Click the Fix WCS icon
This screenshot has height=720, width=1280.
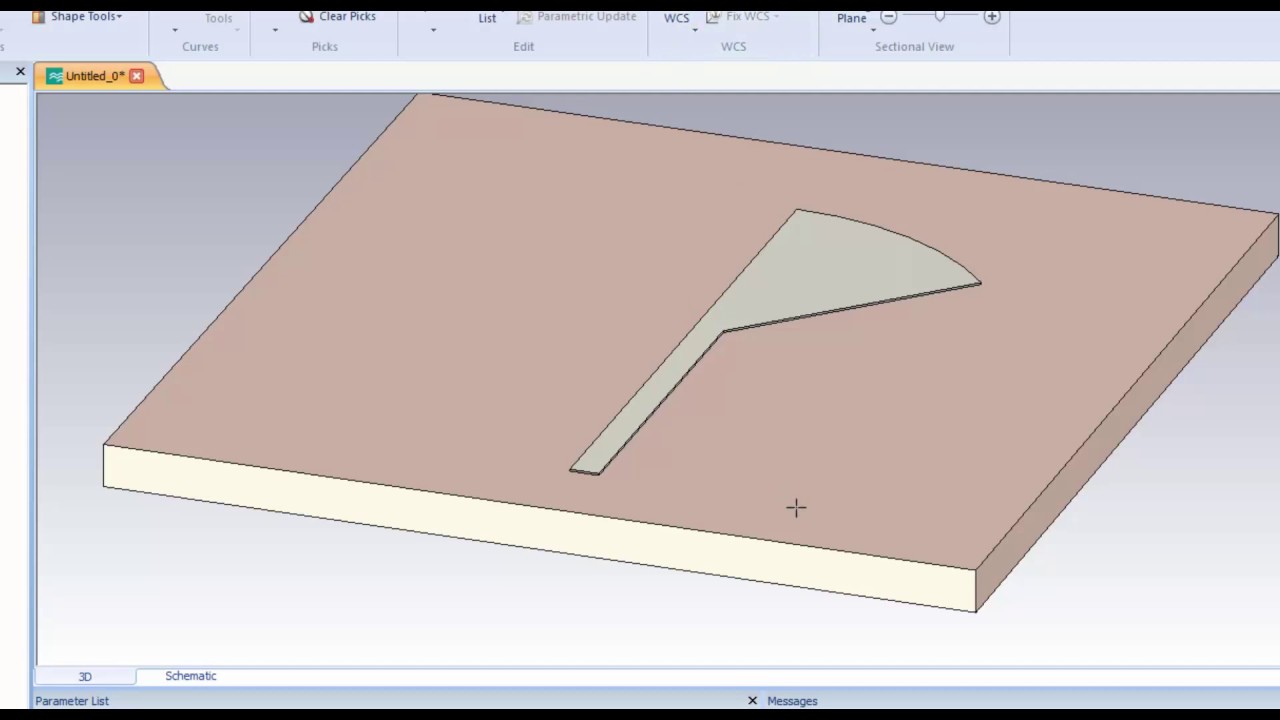coord(713,17)
